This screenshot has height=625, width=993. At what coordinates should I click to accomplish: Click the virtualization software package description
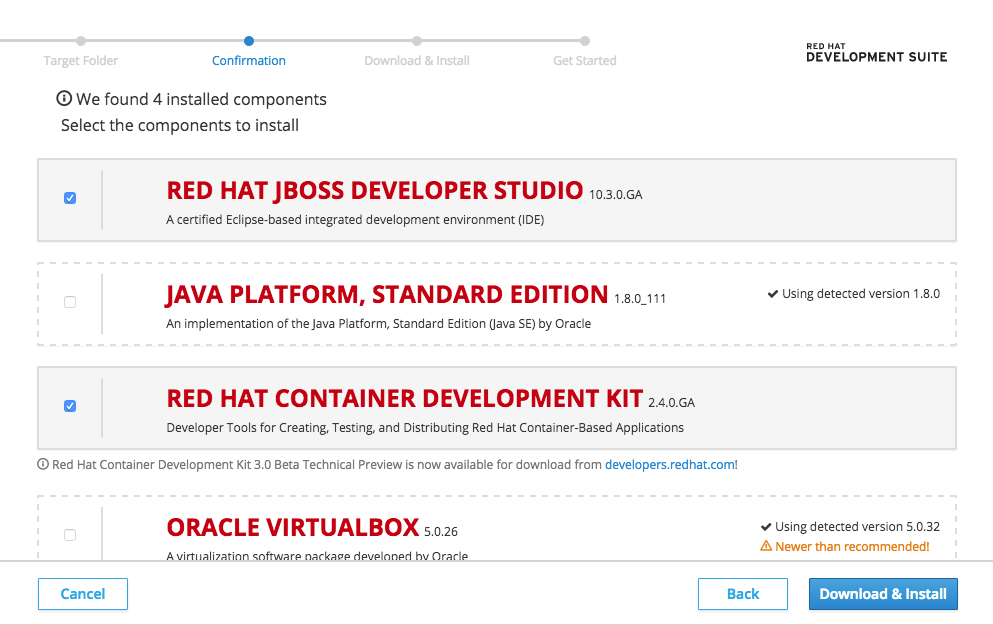pyautogui.click(x=317, y=555)
